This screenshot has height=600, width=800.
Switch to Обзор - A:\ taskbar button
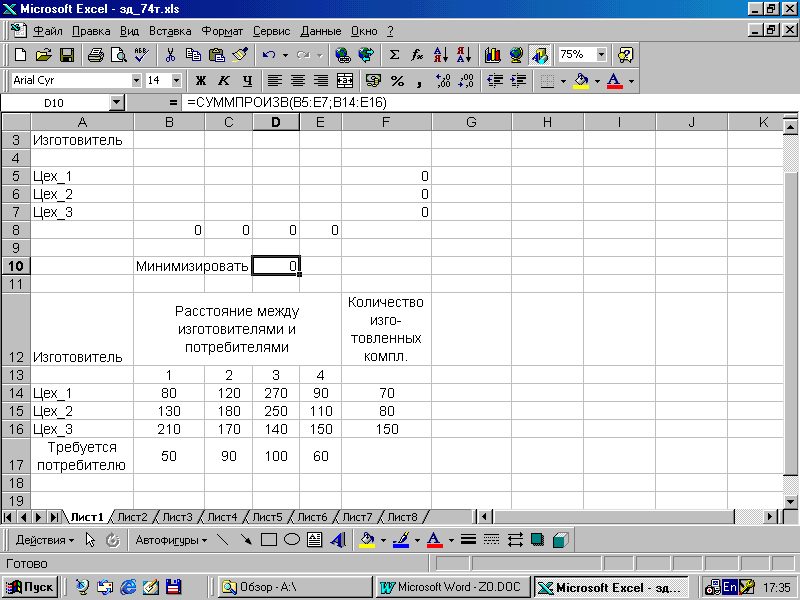[x=295, y=587]
